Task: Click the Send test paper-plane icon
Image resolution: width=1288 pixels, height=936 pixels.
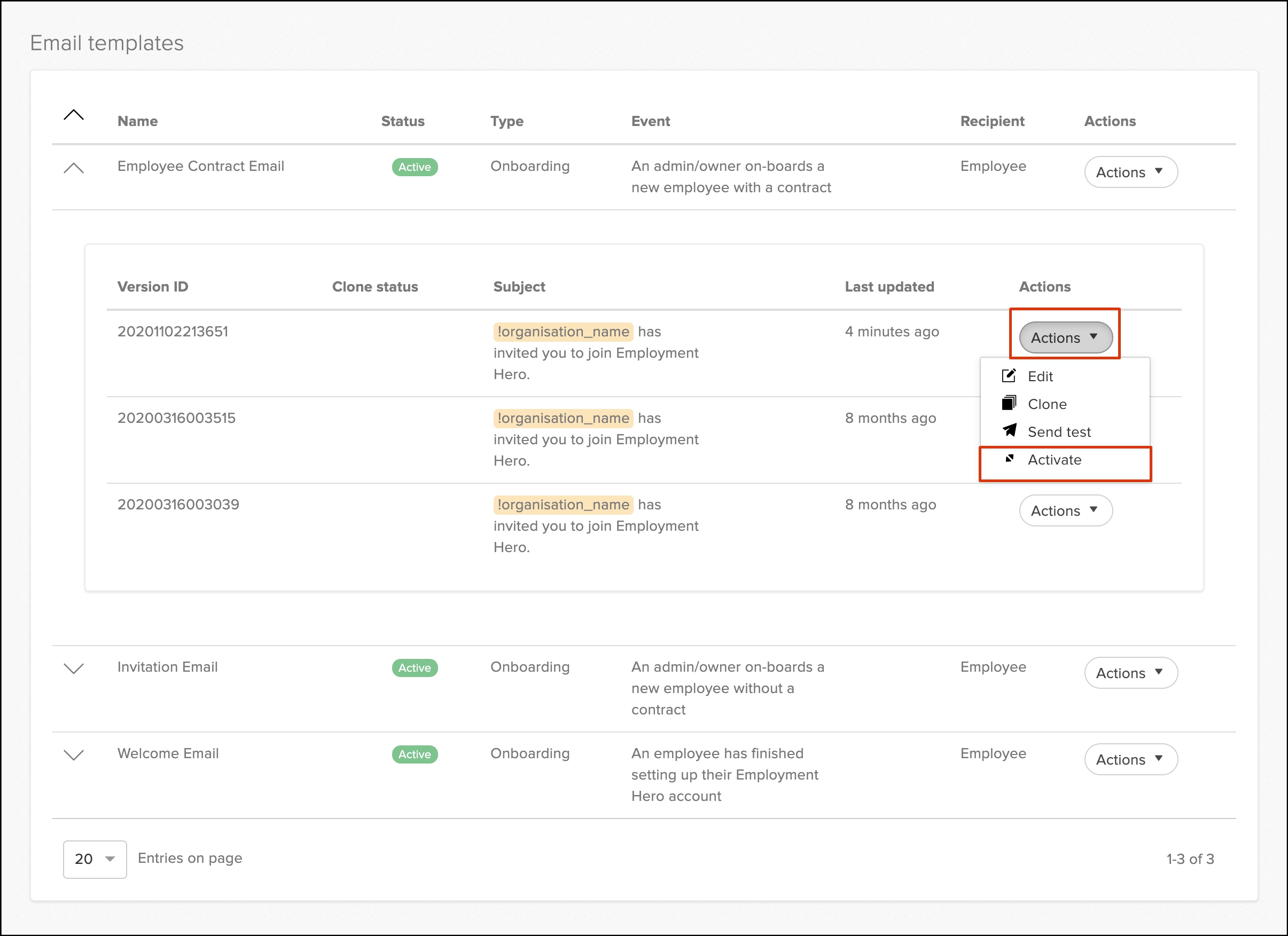Action: point(1009,431)
